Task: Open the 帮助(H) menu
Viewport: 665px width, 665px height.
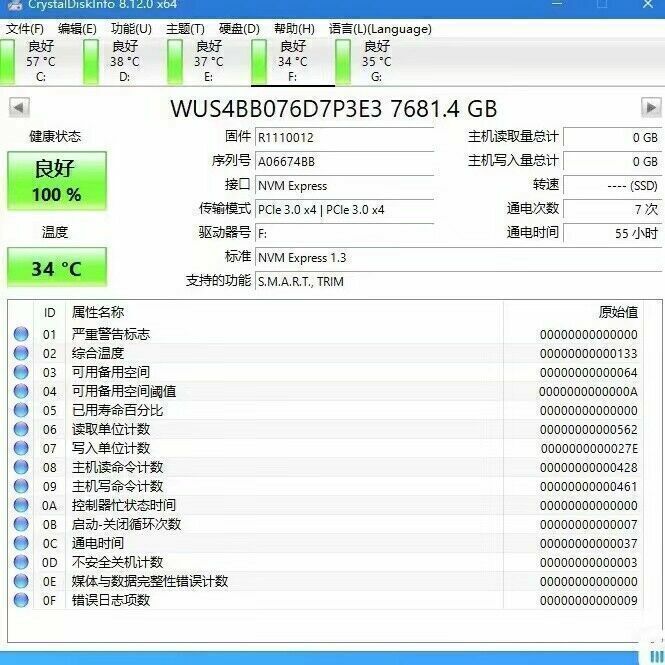Action: (x=294, y=29)
